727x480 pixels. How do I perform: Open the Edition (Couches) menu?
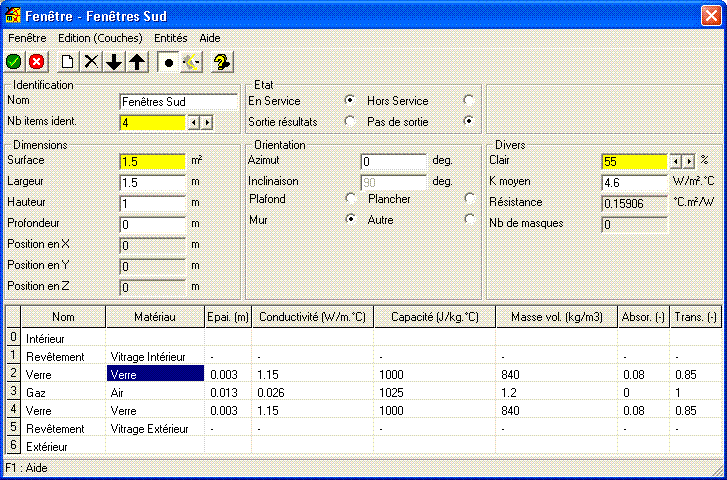coord(100,38)
